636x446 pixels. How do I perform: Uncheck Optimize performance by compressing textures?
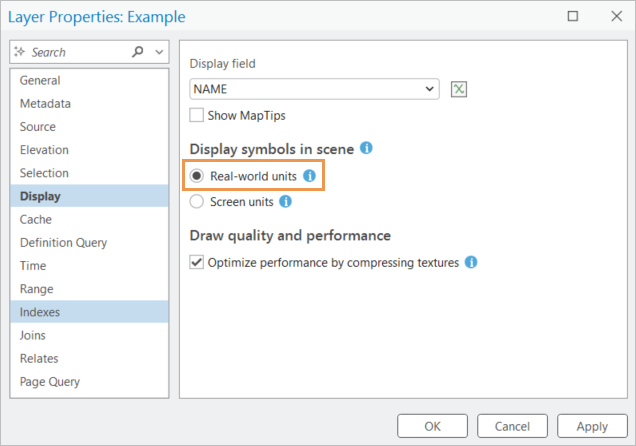point(197,263)
